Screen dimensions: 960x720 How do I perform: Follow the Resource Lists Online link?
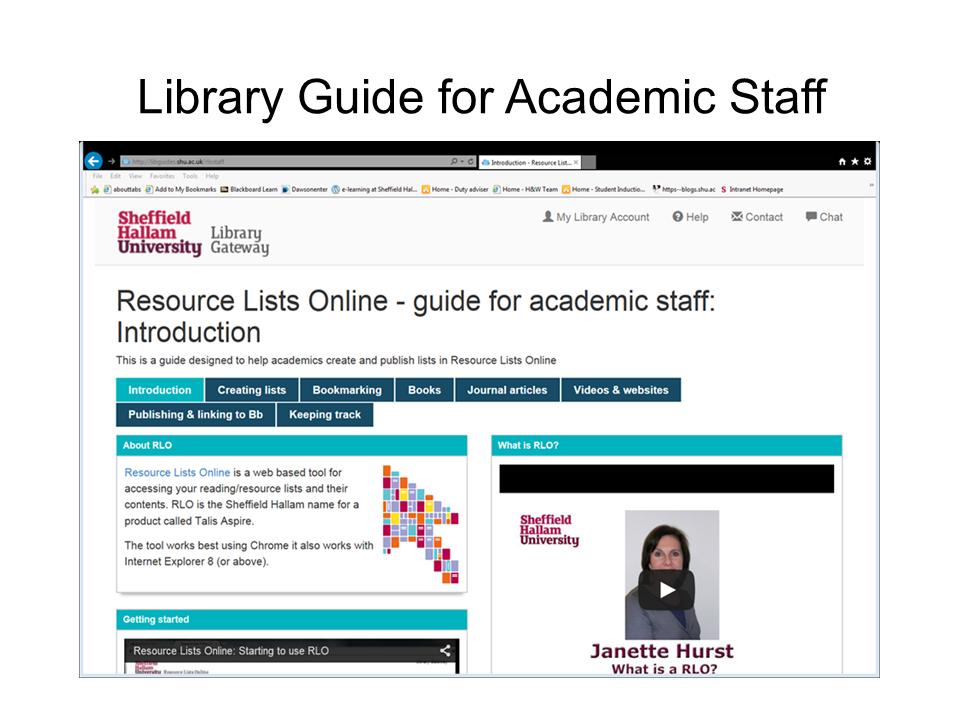tap(177, 472)
